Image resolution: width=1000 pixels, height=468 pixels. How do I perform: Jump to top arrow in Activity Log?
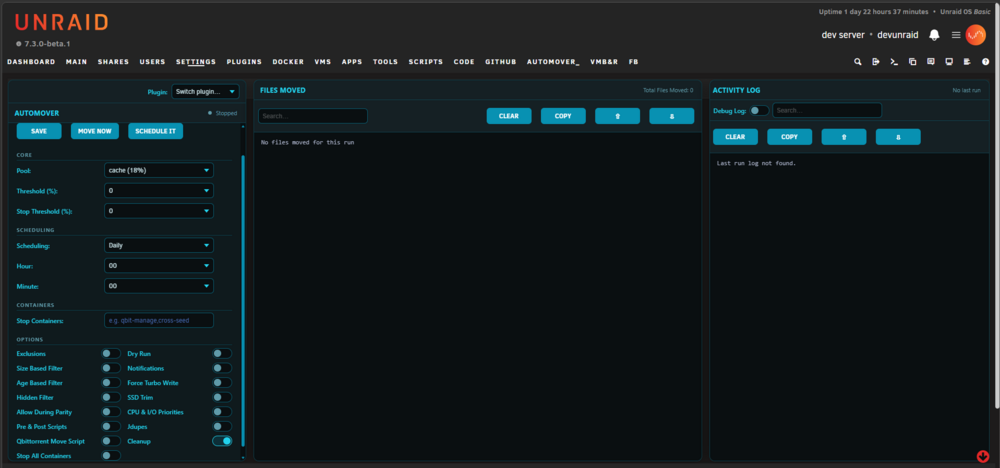pyautogui.click(x=844, y=137)
